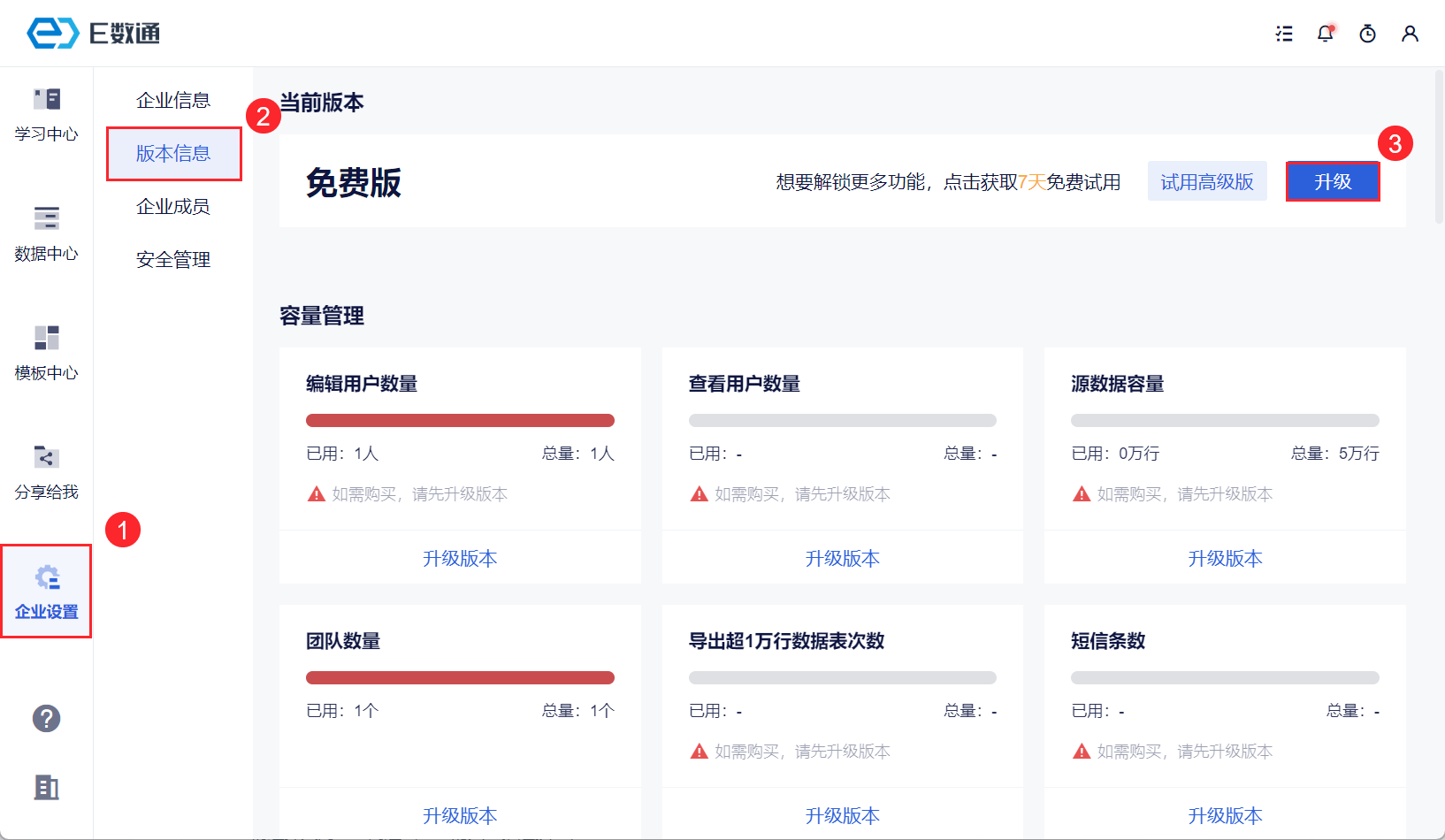1445x840 pixels.
Task: Select 企业设置 in the sidebar
Action: 46,592
